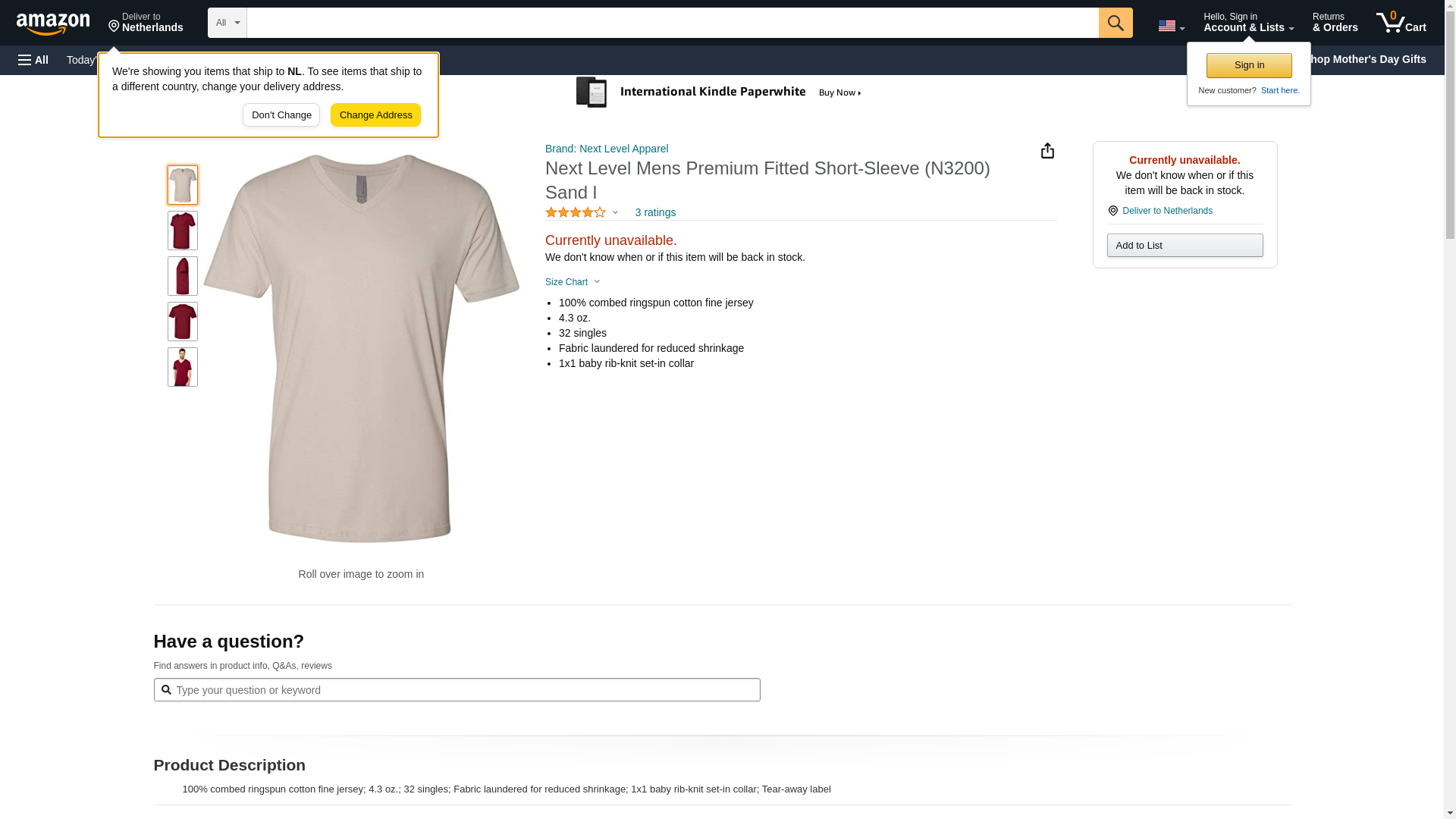
Task: Click the Deliver to Netherlands location in header
Action: [x=146, y=23]
